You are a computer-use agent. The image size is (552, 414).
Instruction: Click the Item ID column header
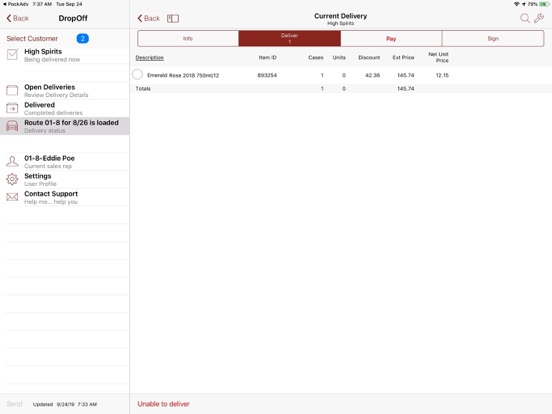pyautogui.click(x=268, y=57)
